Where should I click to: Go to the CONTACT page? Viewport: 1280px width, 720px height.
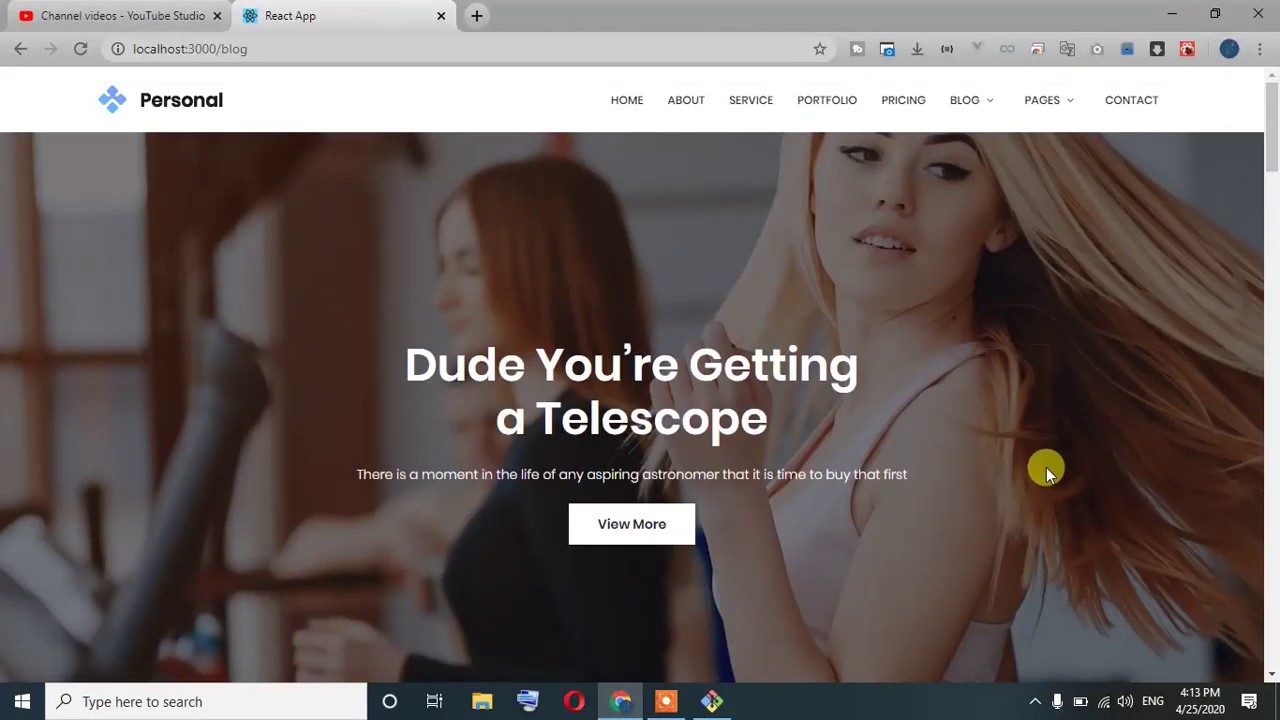1131,100
